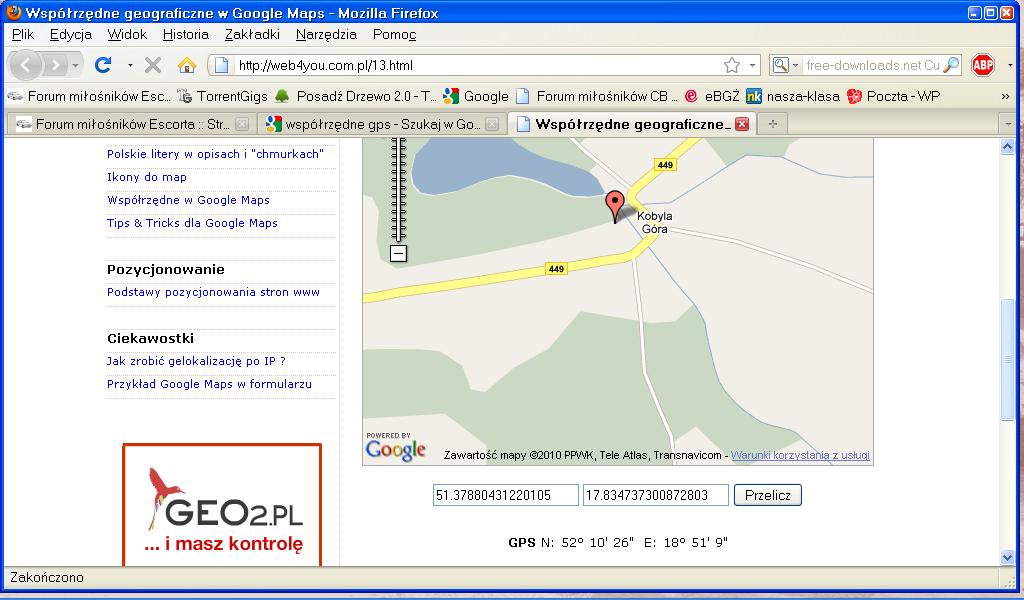The image size is (1024, 600).
Task: Open Ikony do map link
Action: (x=147, y=177)
